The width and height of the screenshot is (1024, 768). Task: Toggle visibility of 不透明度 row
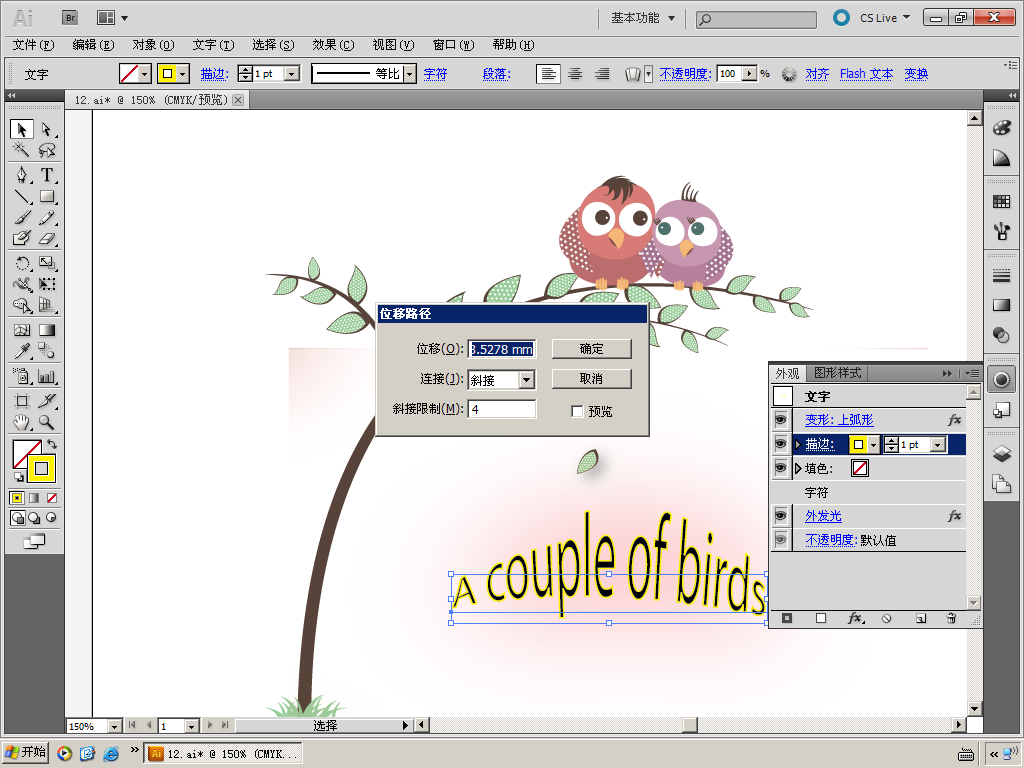[781, 540]
